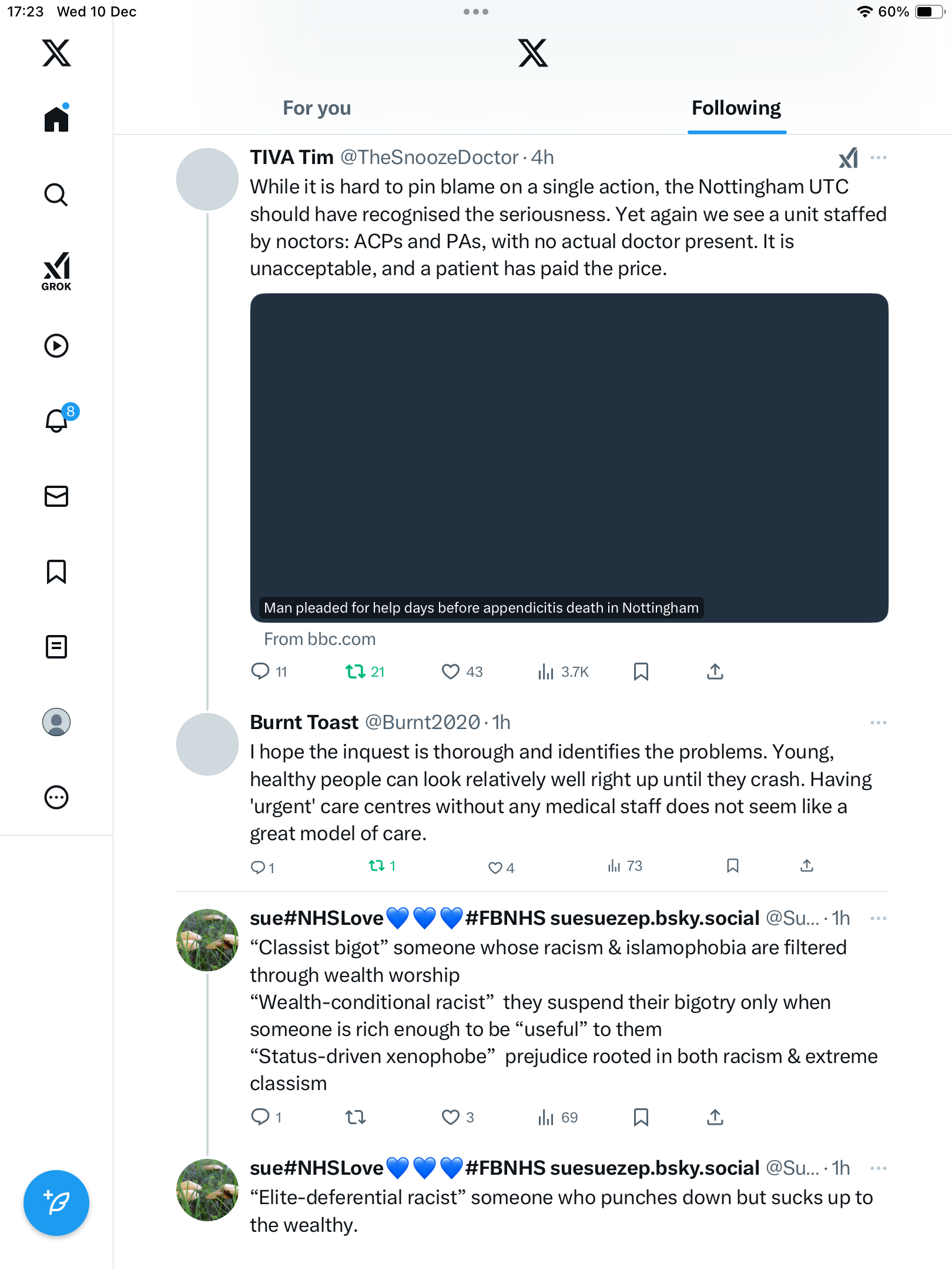Bookmark Burnt Toast's reply

click(x=732, y=866)
